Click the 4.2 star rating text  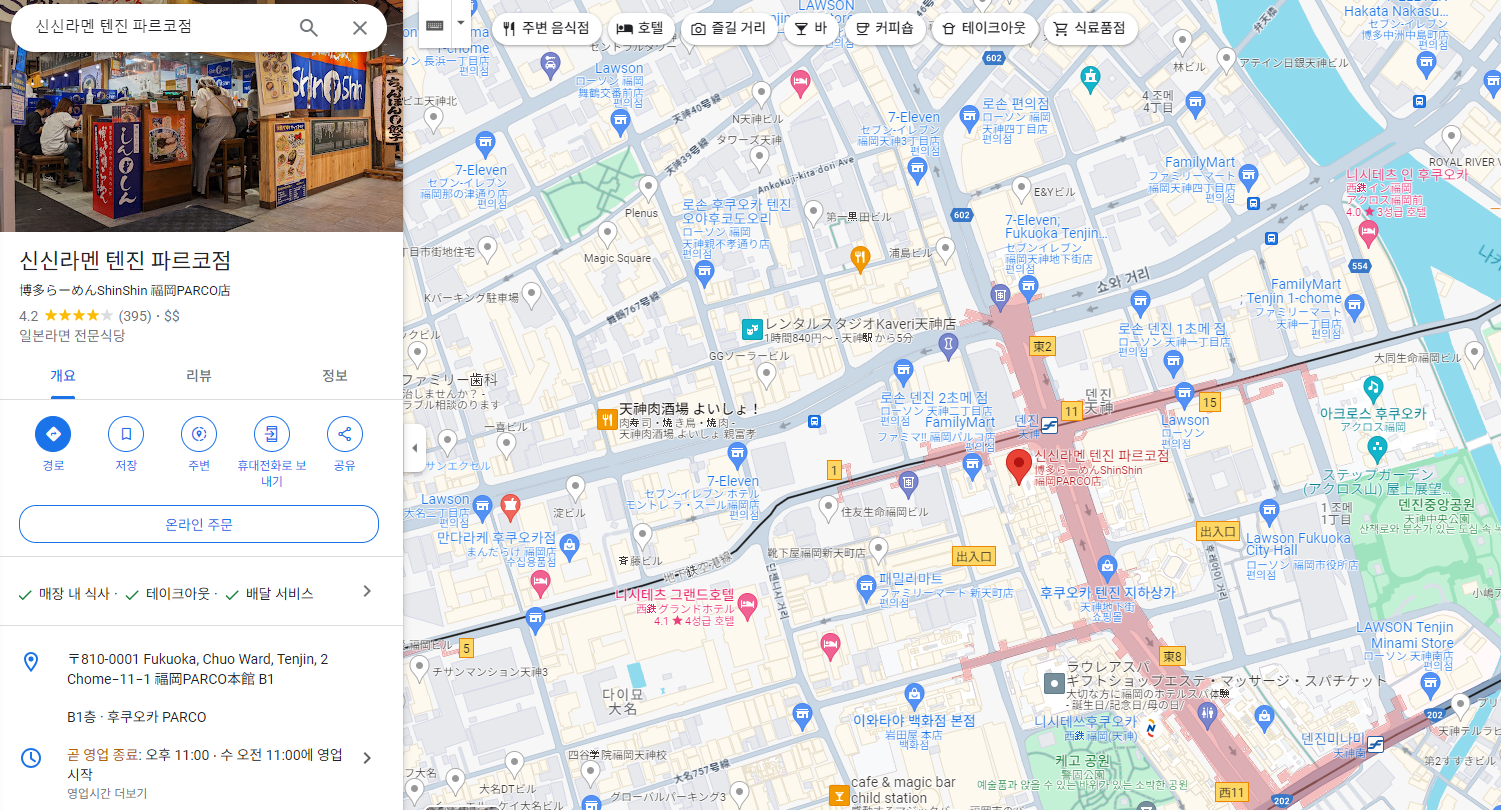point(29,316)
